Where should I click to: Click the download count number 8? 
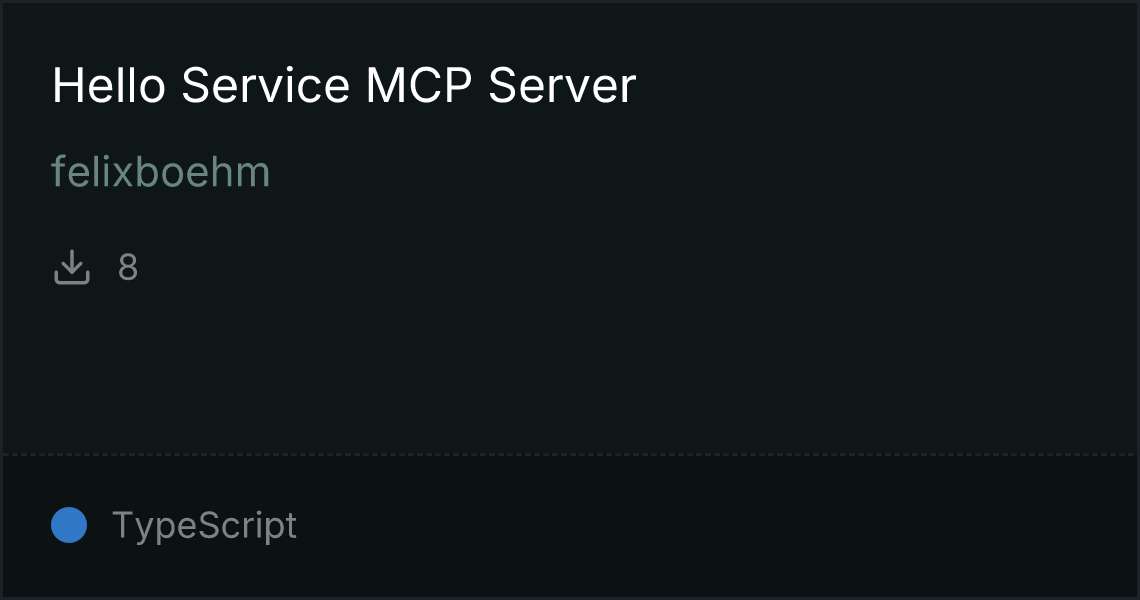click(128, 267)
